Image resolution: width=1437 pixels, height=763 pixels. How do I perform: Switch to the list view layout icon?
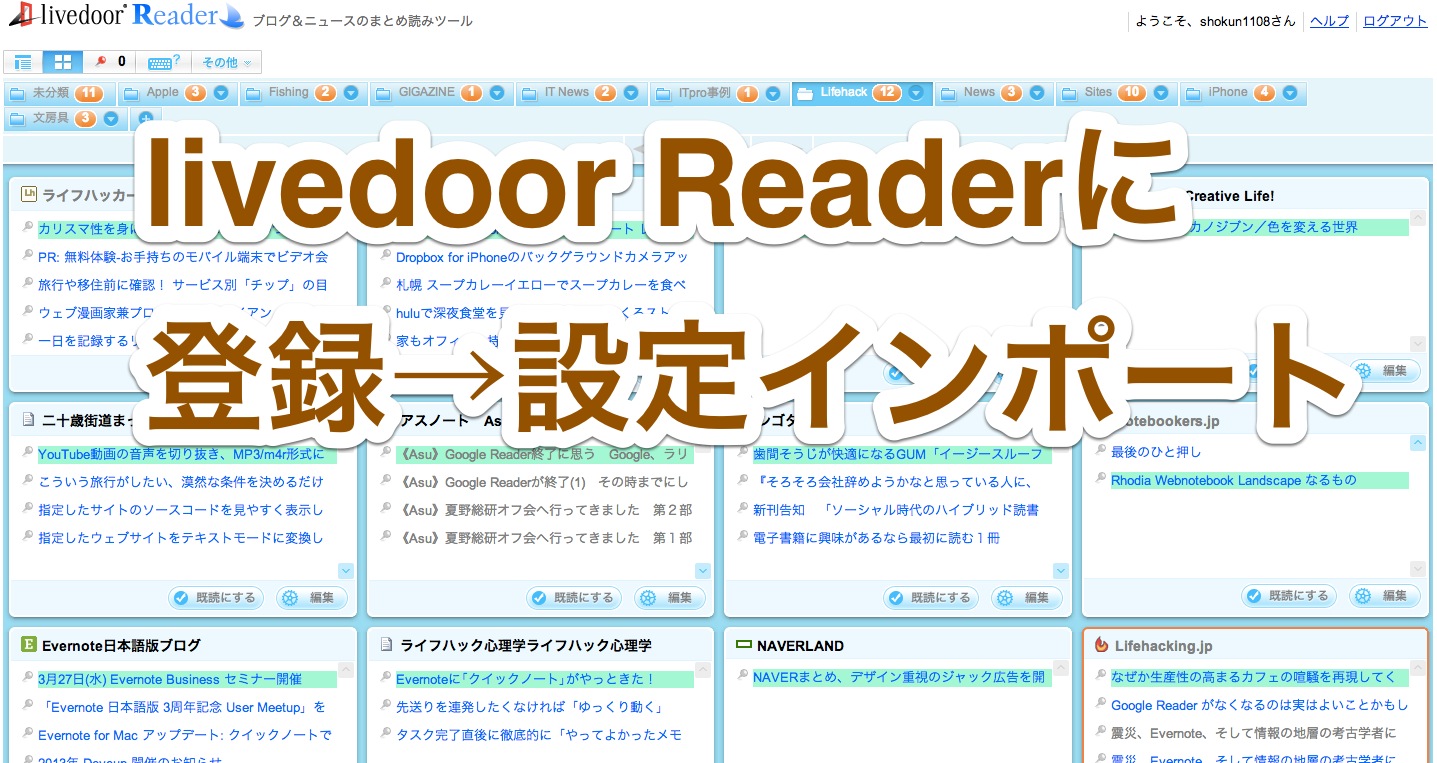point(23,61)
